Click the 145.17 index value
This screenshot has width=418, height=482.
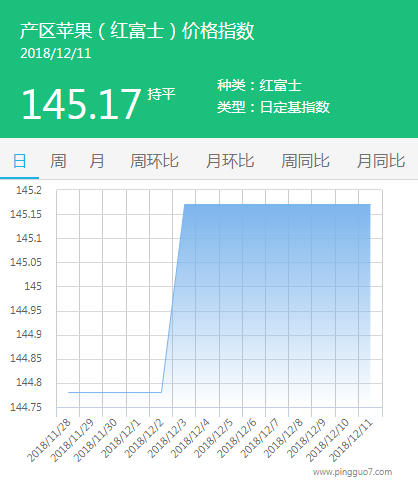click(81, 104)
